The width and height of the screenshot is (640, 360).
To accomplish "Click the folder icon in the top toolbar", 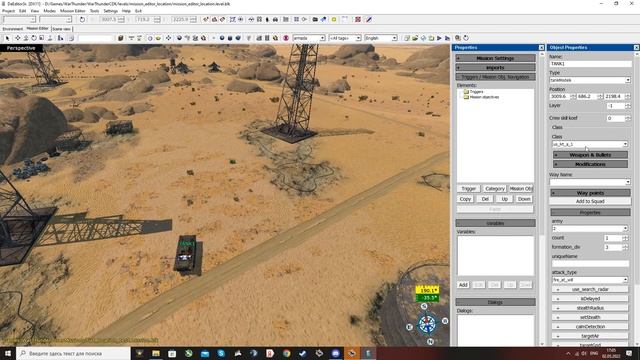I will tap(315, 19).
